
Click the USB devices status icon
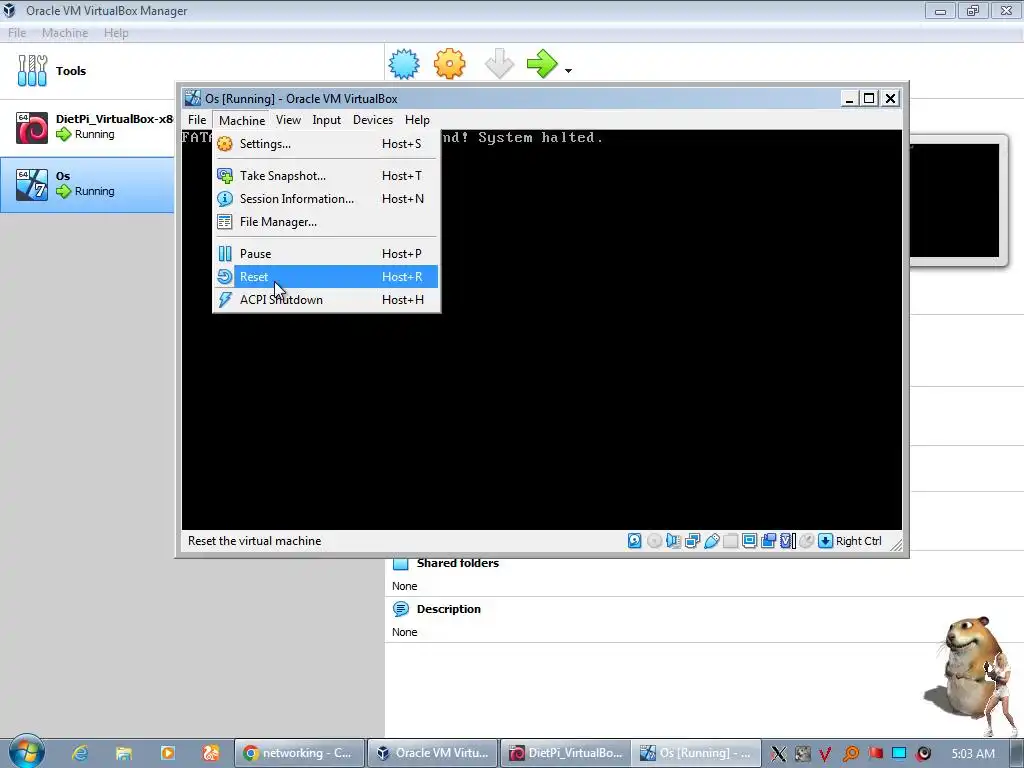pyautogui.click(x=712, y=541)
